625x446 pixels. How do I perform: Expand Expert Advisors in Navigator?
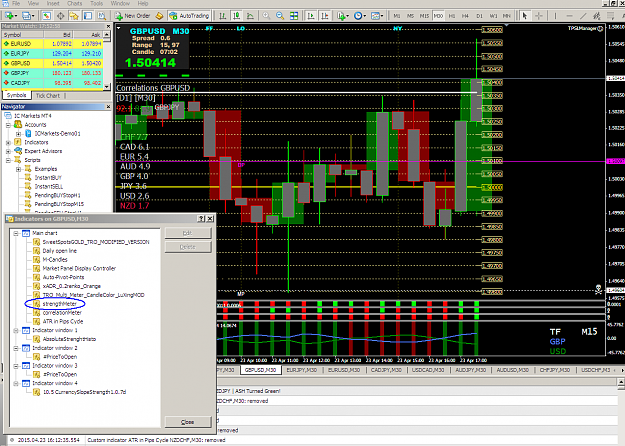(8, 151)
